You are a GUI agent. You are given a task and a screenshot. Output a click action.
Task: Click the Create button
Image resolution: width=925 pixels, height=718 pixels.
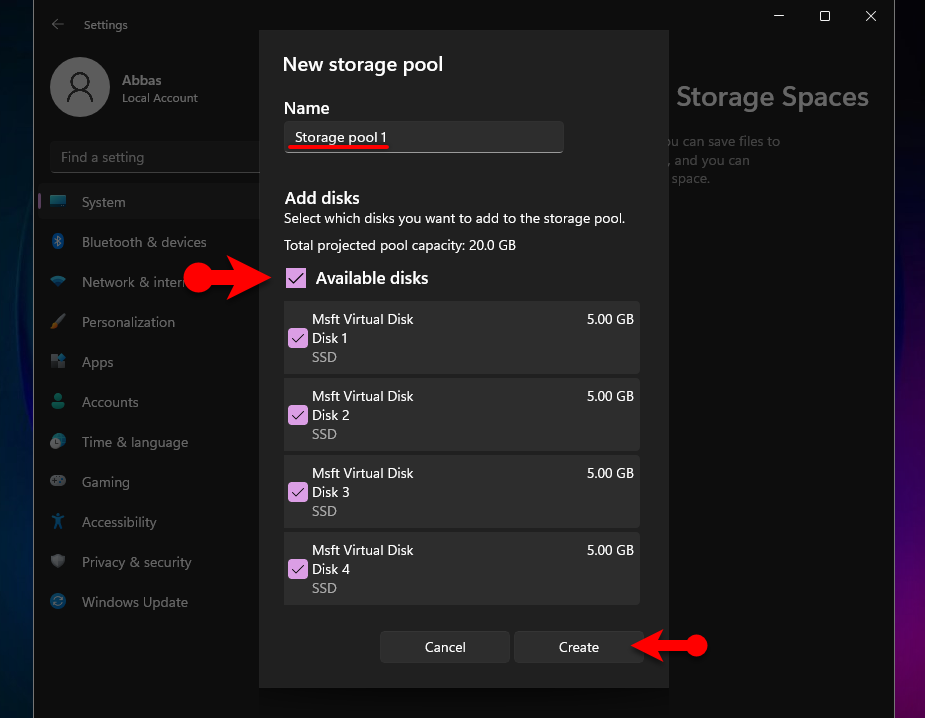[x=579, y=647]
